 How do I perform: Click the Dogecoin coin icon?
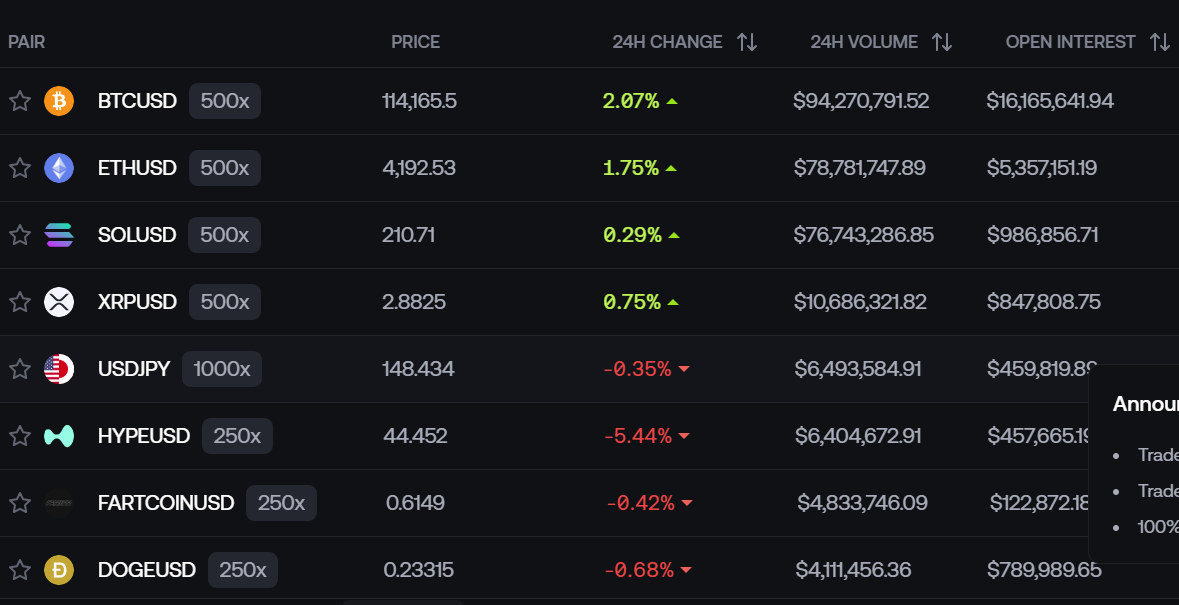59,570
